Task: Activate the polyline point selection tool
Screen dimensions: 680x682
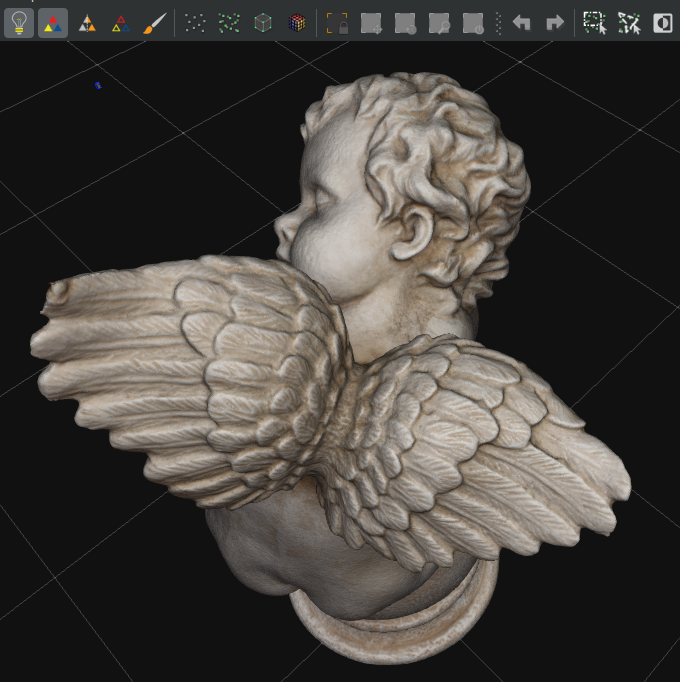Action: point(629,23)
